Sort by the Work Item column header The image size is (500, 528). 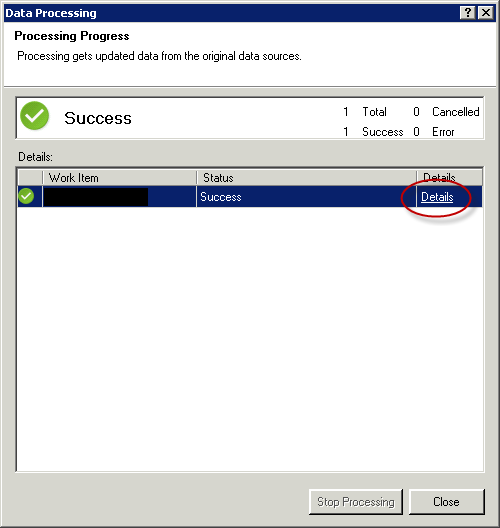(x=120, y=177)
